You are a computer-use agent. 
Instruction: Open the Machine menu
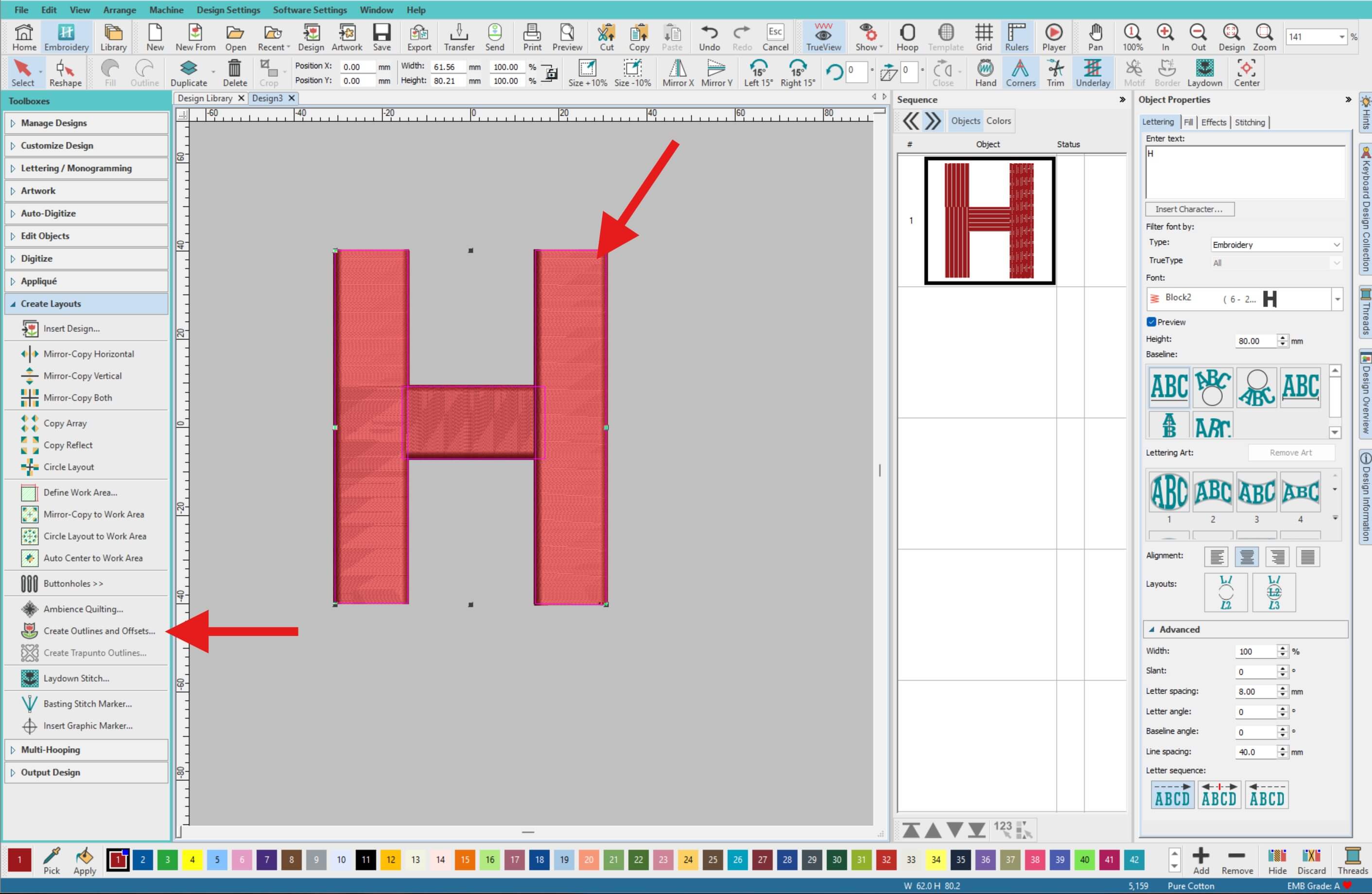point(166,10)
